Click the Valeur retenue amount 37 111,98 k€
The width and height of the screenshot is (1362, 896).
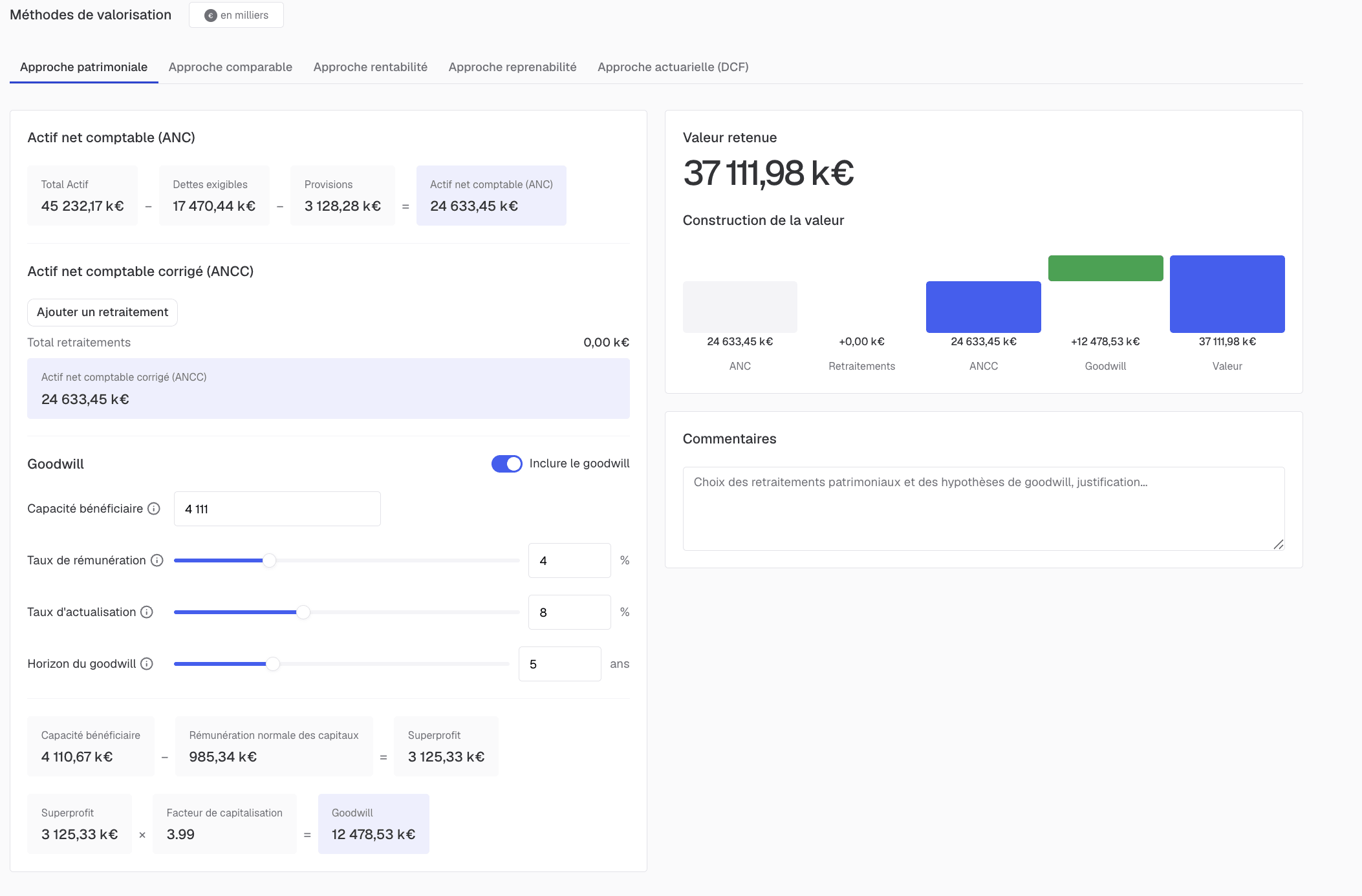768,173
